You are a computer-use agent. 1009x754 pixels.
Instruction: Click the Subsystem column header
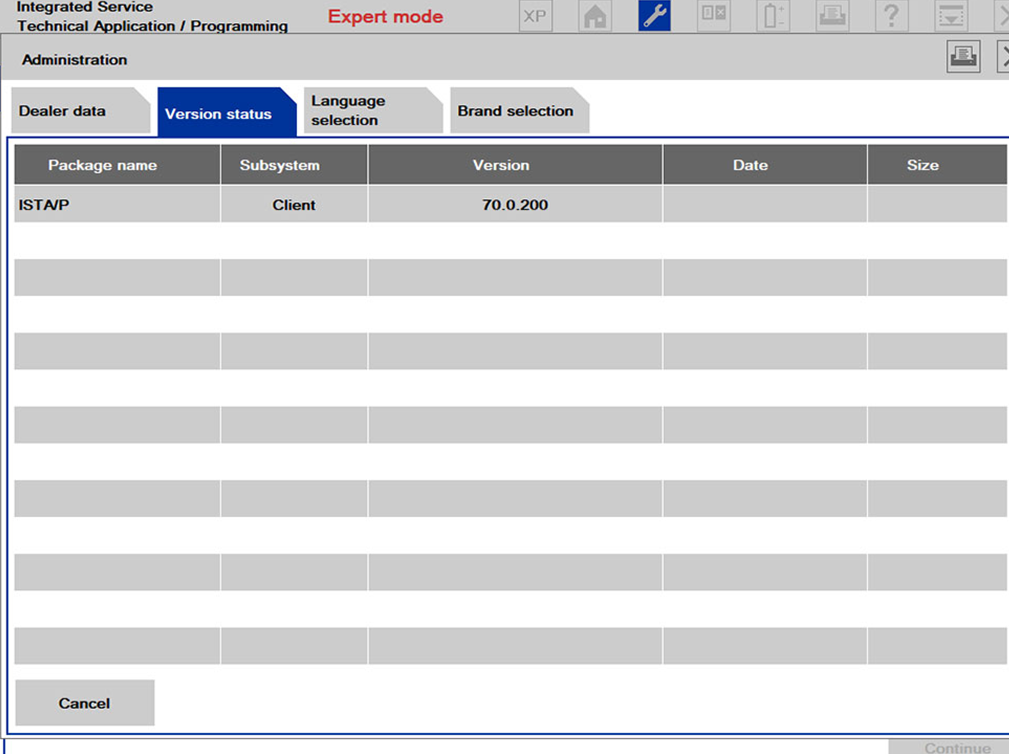click(294, 165)
